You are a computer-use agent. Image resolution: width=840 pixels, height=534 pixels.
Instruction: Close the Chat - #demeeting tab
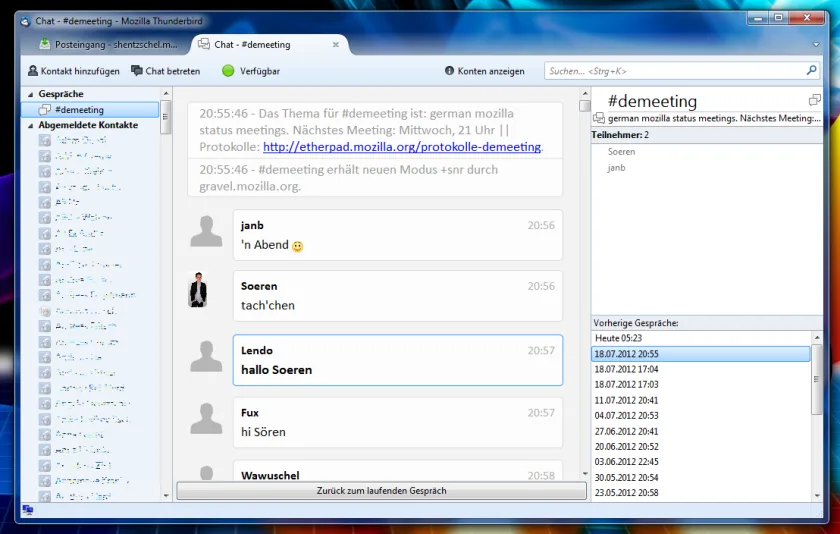(x=335, y=44)
